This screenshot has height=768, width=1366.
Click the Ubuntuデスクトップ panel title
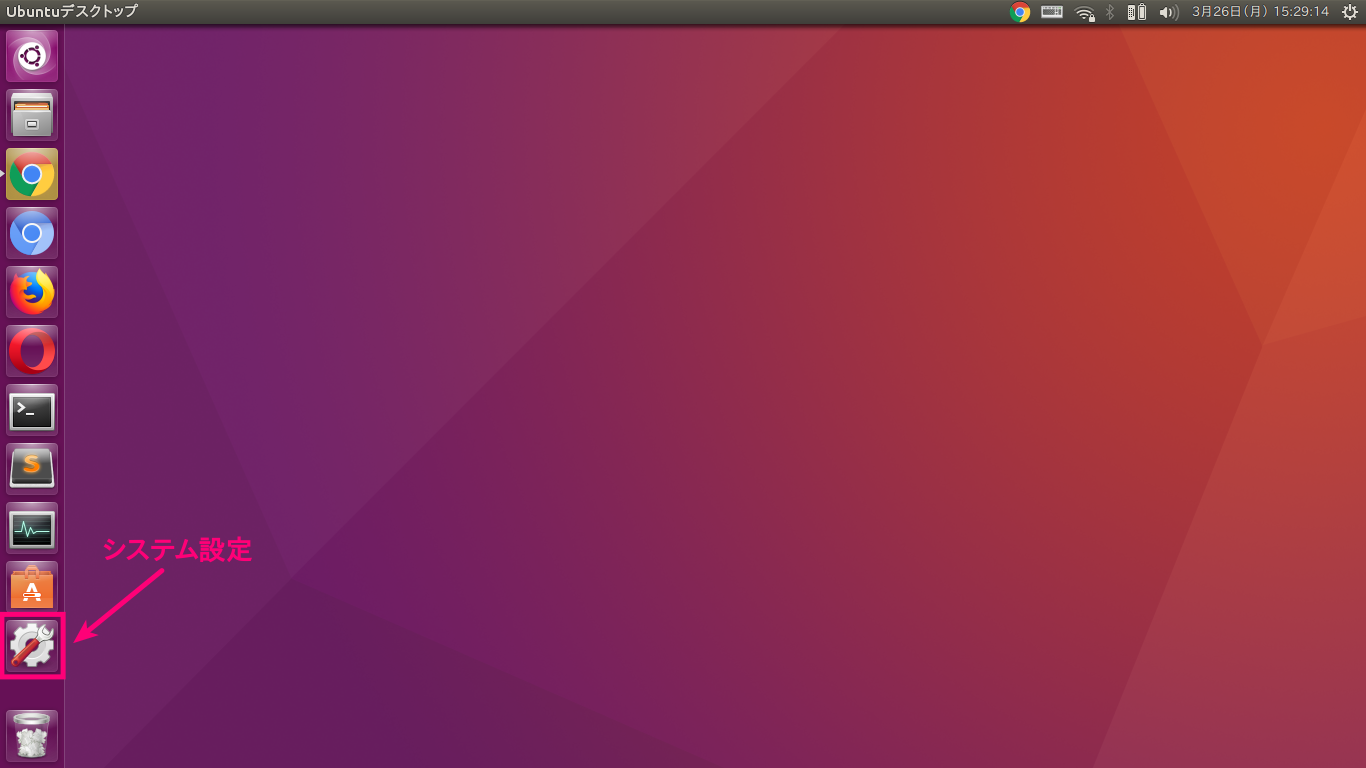71,12
